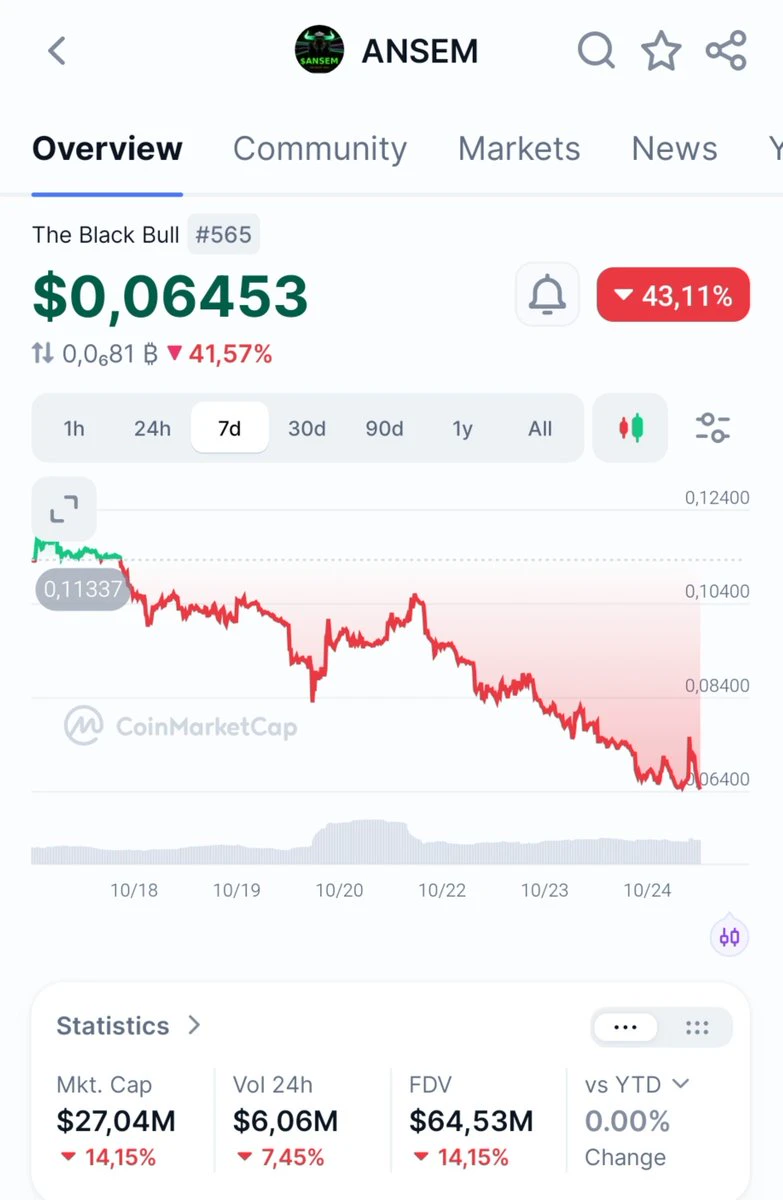783x1200 pixels.
Task: Open the Markets tab
Action: (x=519, y=149)
